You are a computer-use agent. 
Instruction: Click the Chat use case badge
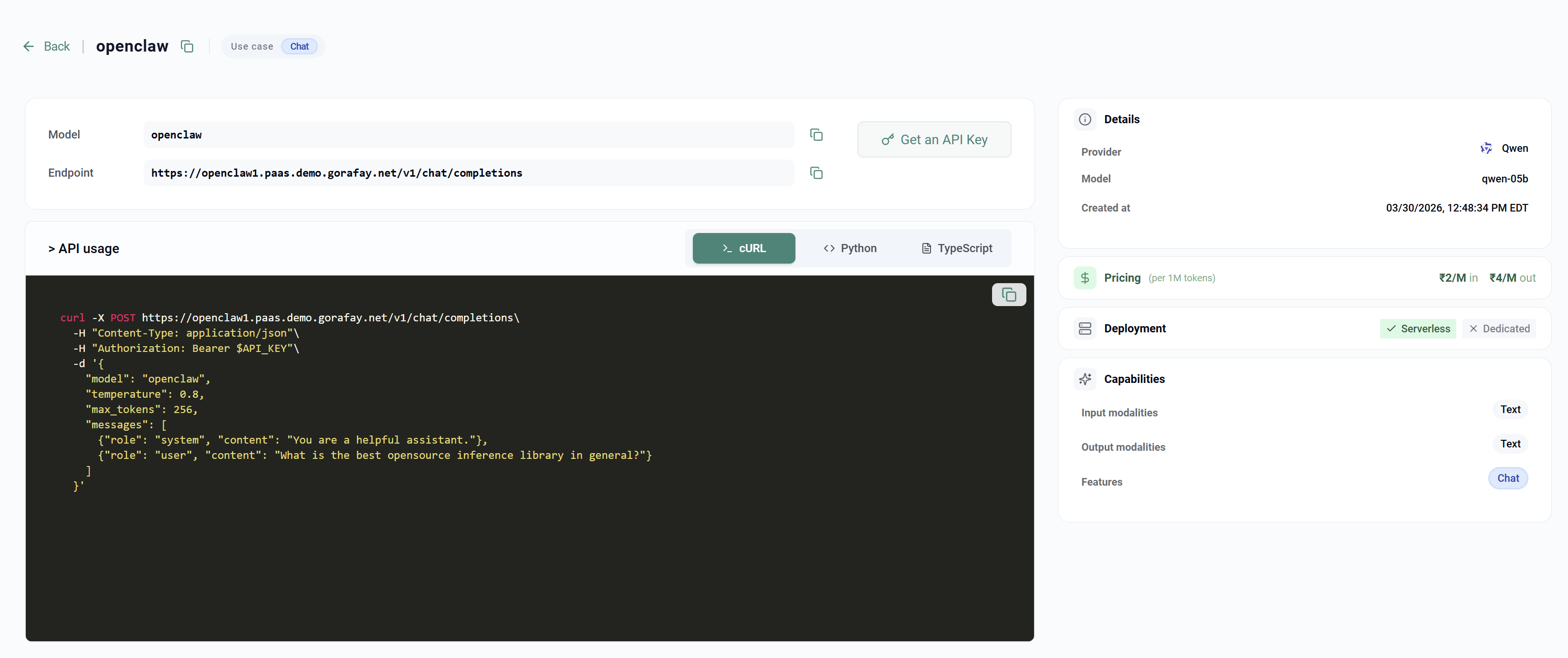(299, 46)
